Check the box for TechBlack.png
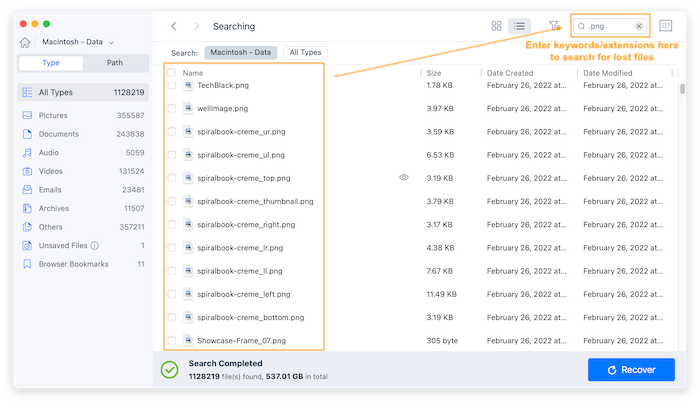The width and height of the screenshot is (700, 404). (172, 85)
